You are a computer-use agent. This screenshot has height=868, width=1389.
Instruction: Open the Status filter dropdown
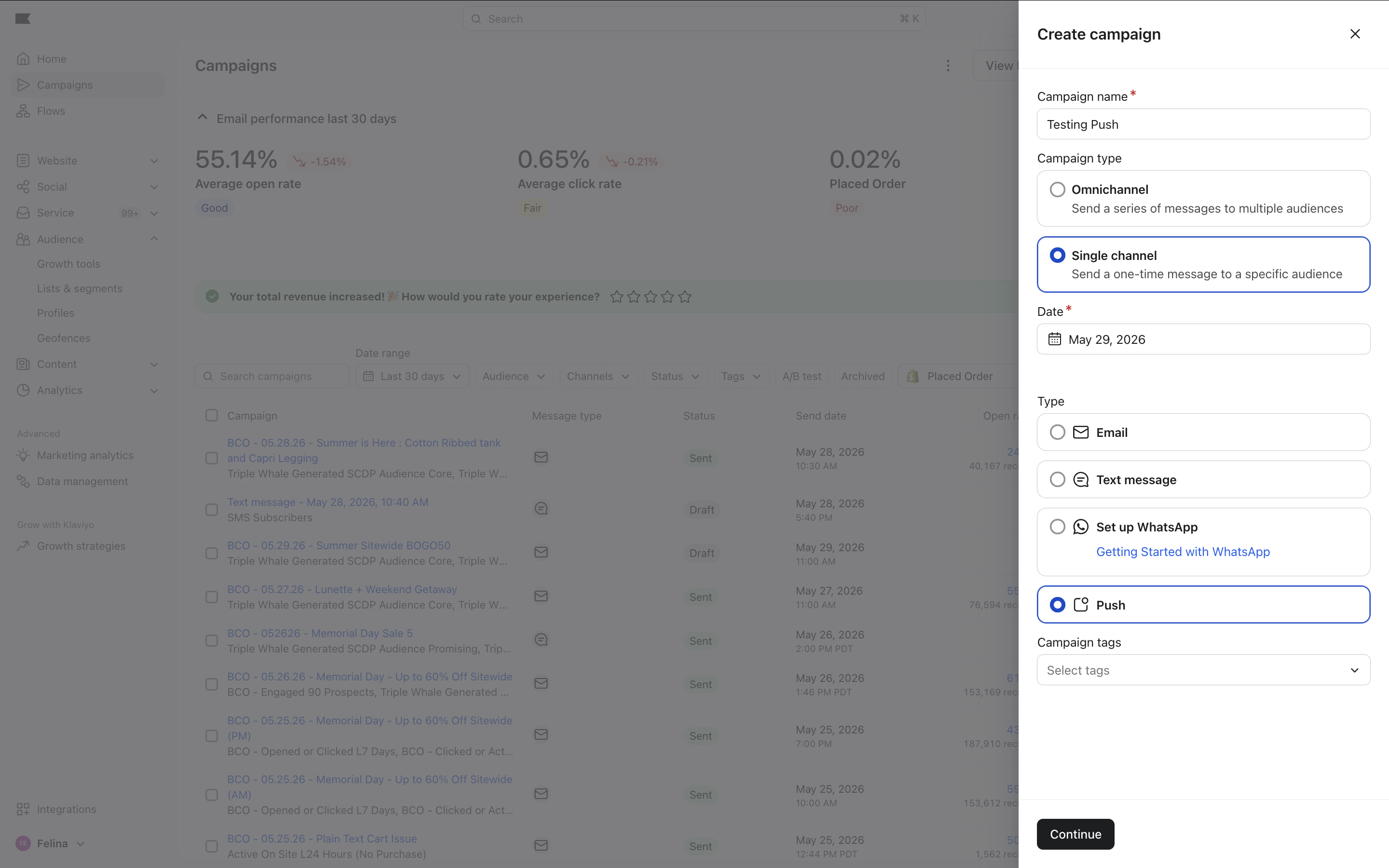click(x=675, y=376)
